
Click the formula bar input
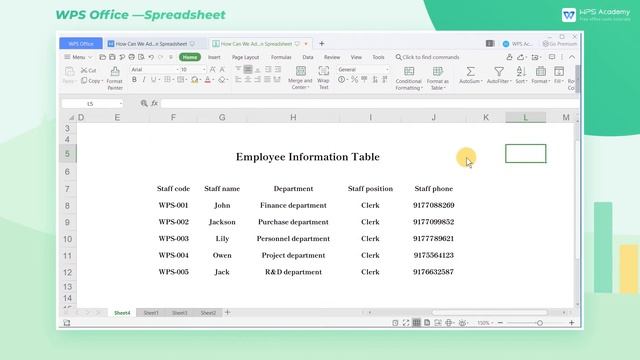tap(369, 103)
